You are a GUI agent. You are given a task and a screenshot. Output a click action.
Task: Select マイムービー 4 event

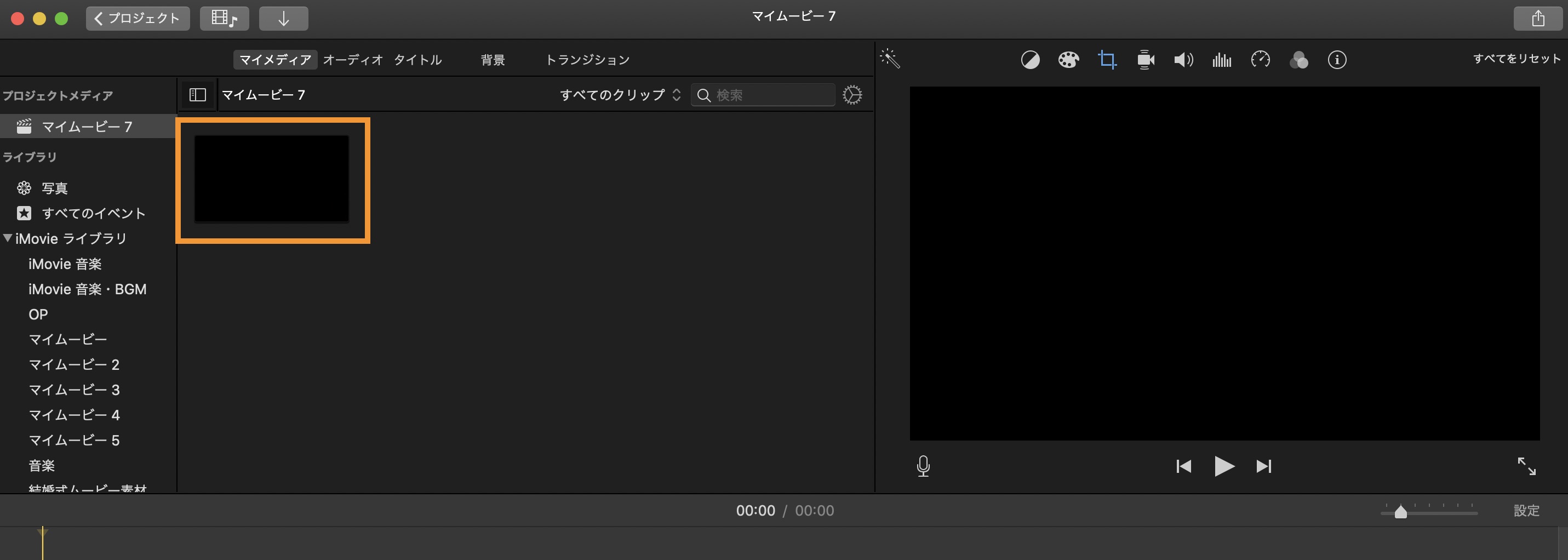73,415
